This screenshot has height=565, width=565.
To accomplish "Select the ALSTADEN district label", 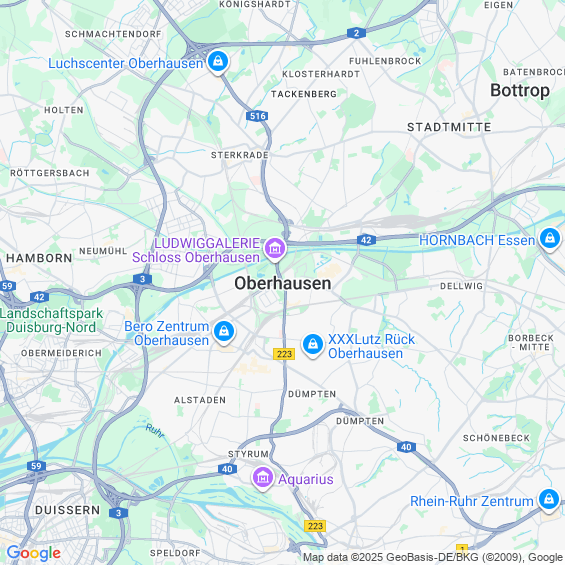I will tap(200, 400).
